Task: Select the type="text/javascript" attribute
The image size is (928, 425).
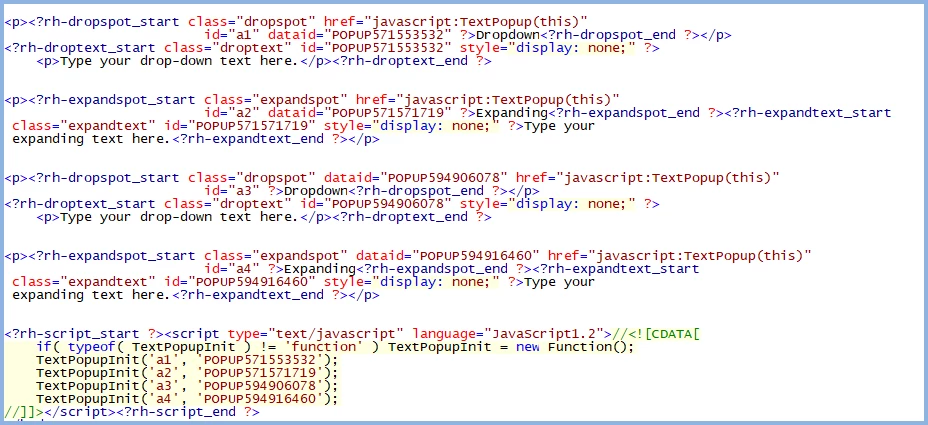Action: pos(316,334)
